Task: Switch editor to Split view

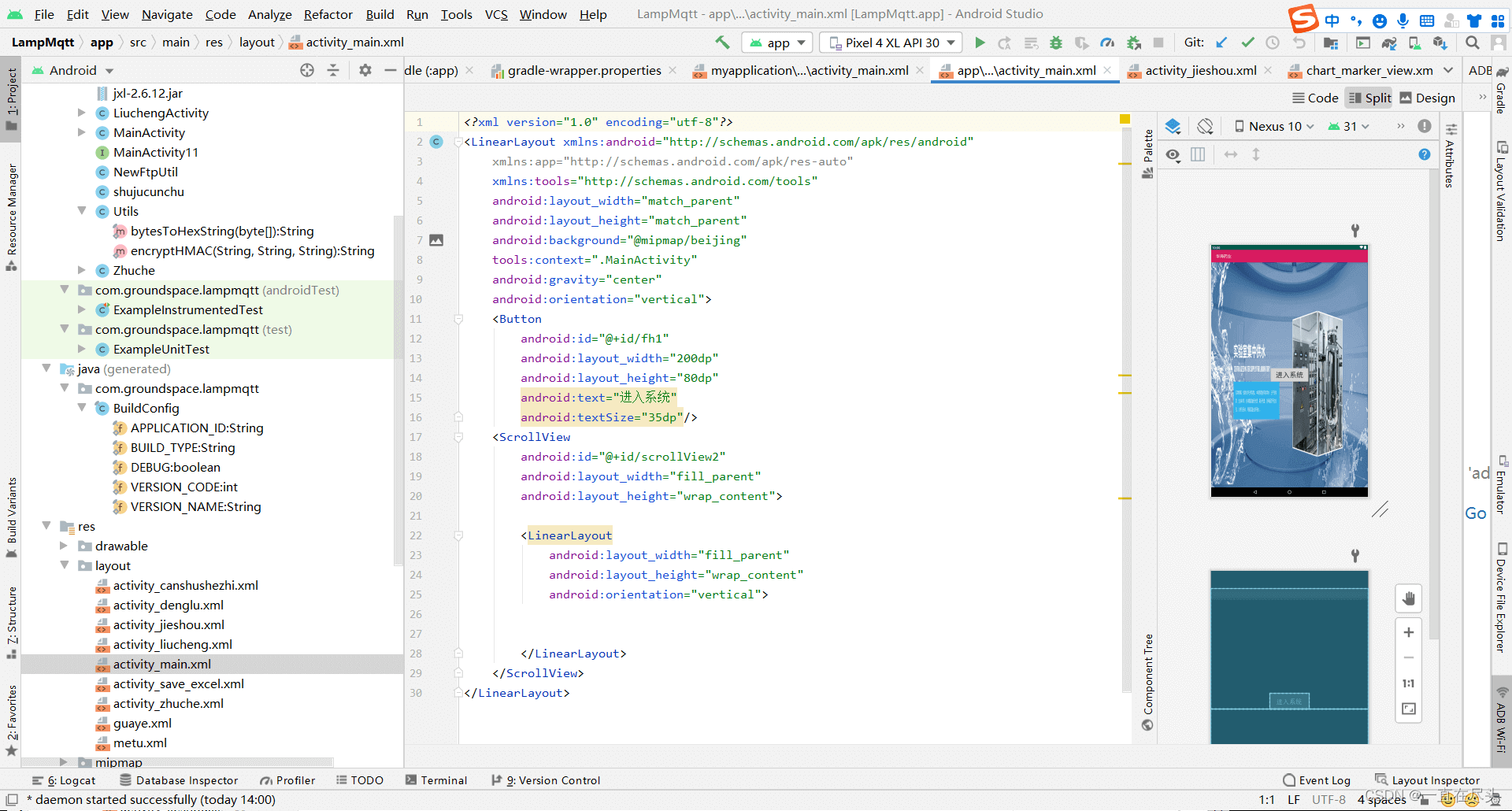Action: [x=1369, y=98]
